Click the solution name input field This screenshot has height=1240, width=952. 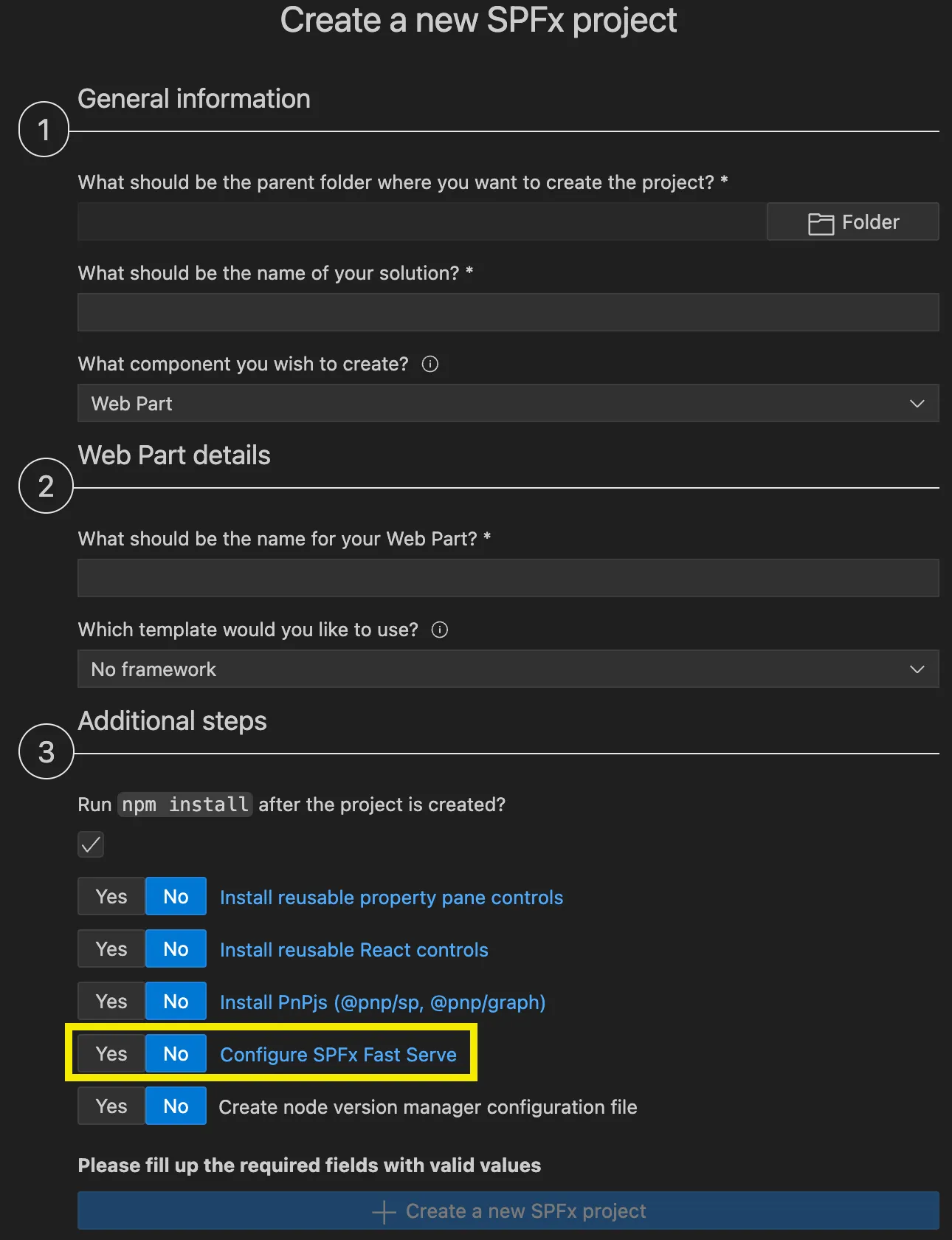509,311
